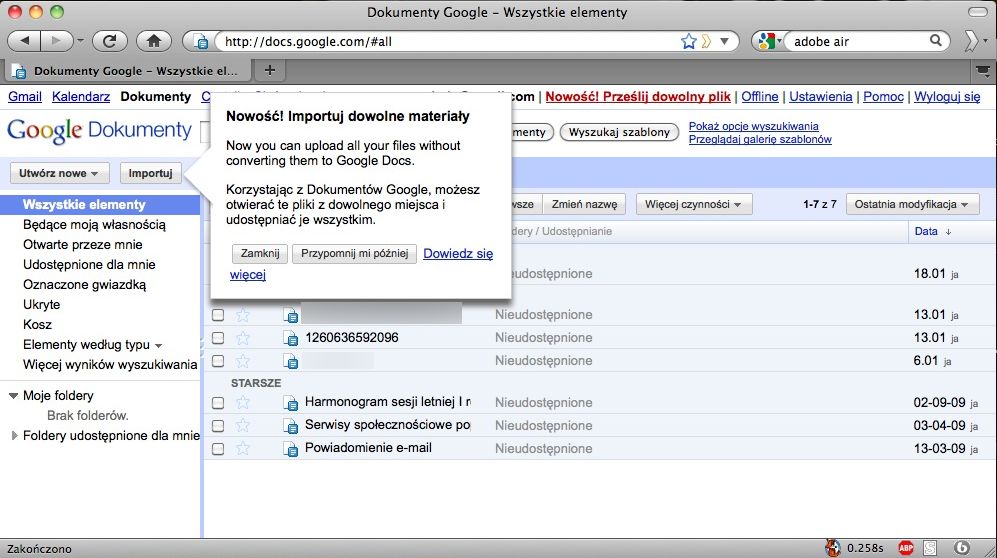Tick checkbox for Serwisy społecznościowe document

coord(218,426)
